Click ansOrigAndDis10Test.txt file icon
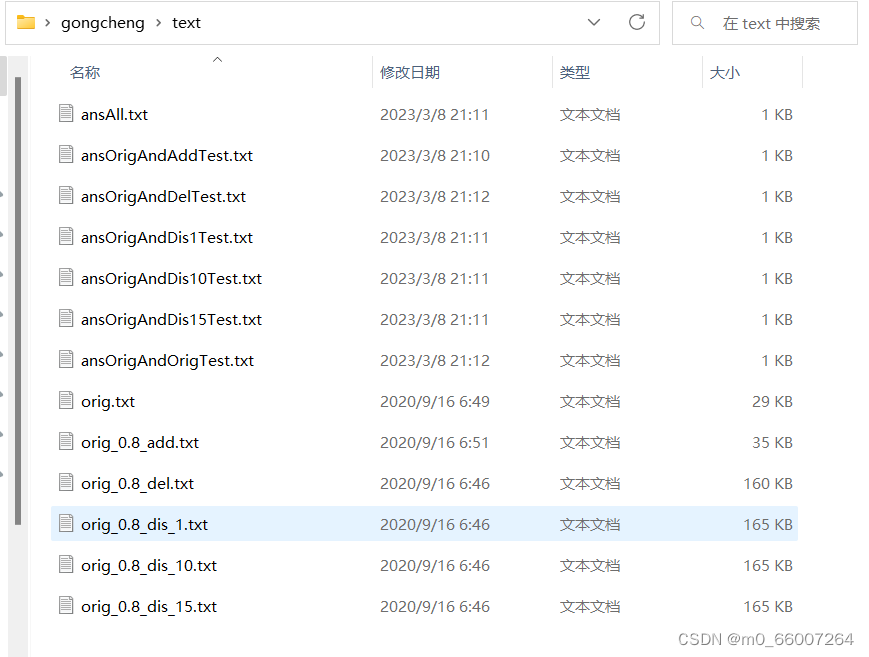Image resolution: width=869 pixels, height=657 pixels. tap(66, 277)
